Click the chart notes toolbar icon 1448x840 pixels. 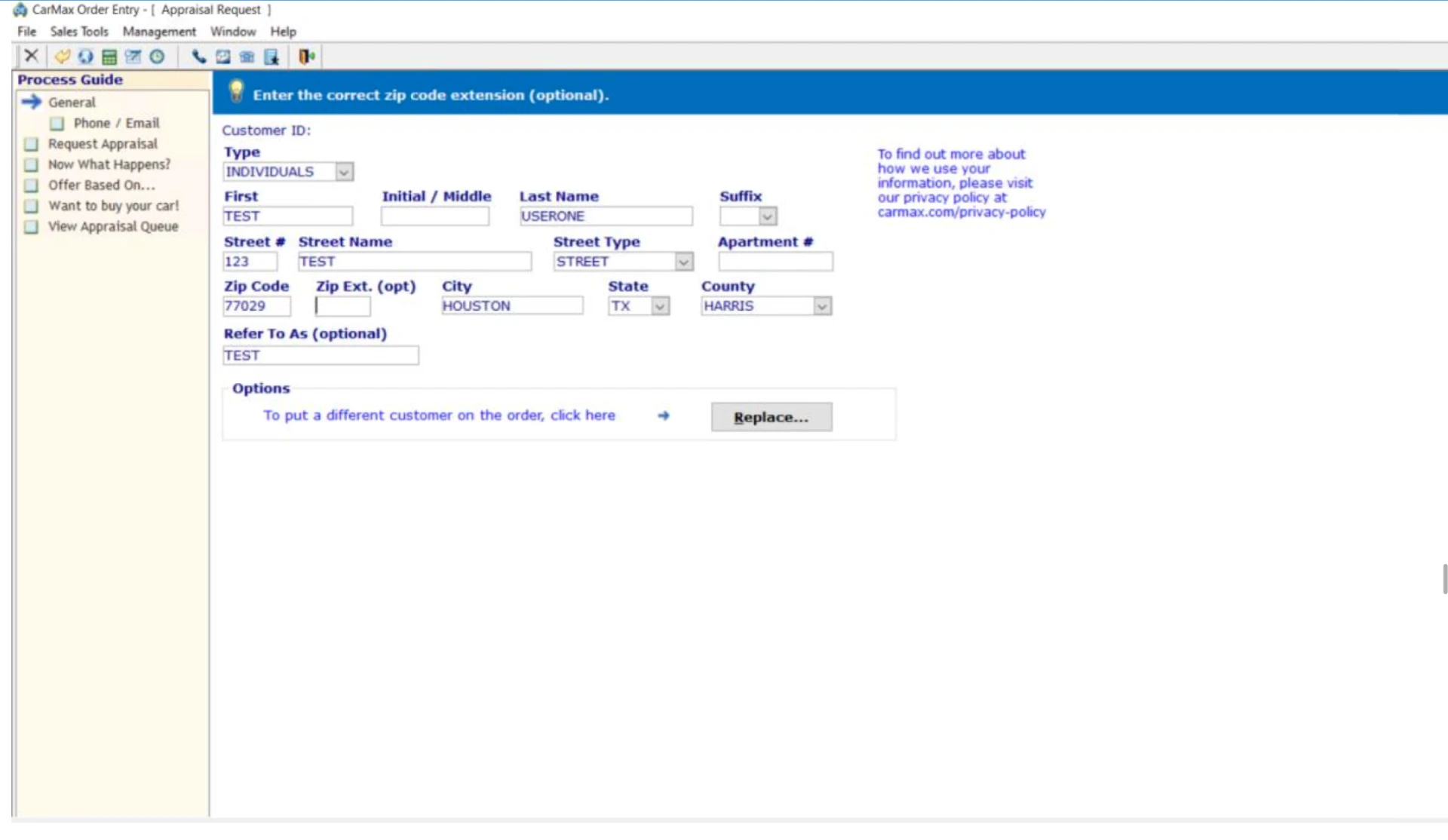pos(133,57)
